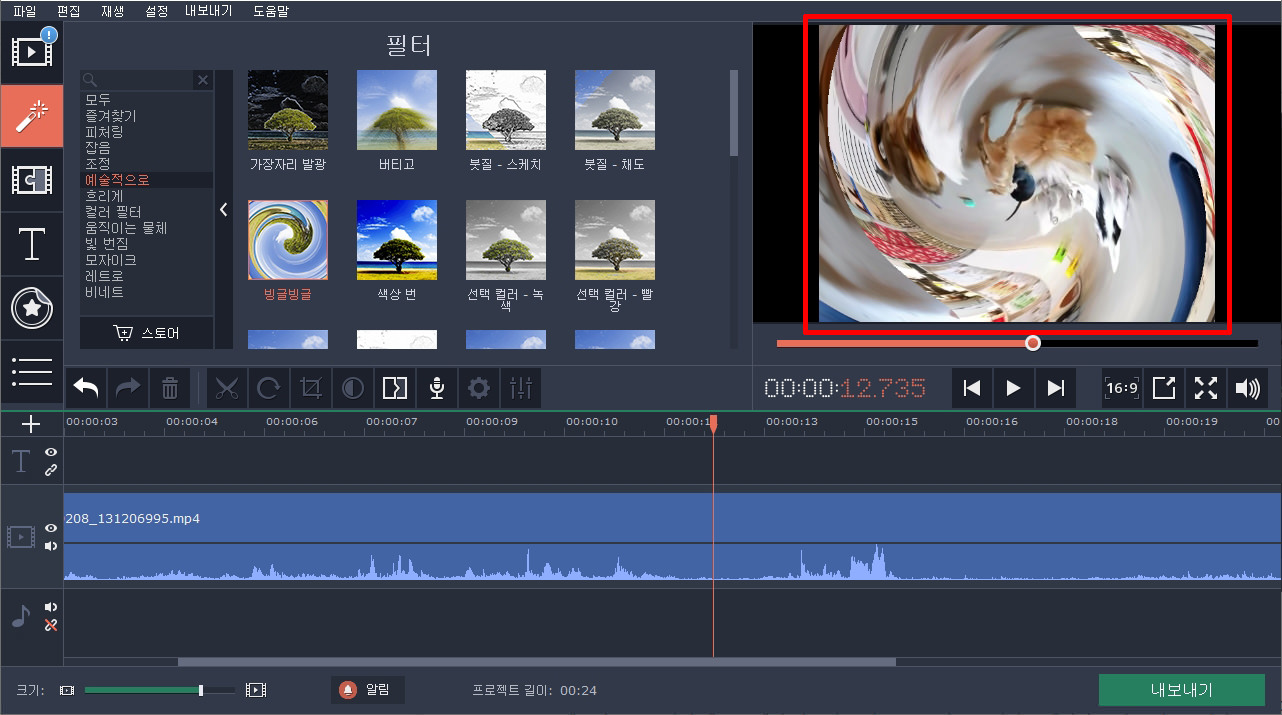Open the media import tab icon
1282x715 pixels.
click(32, 52)
